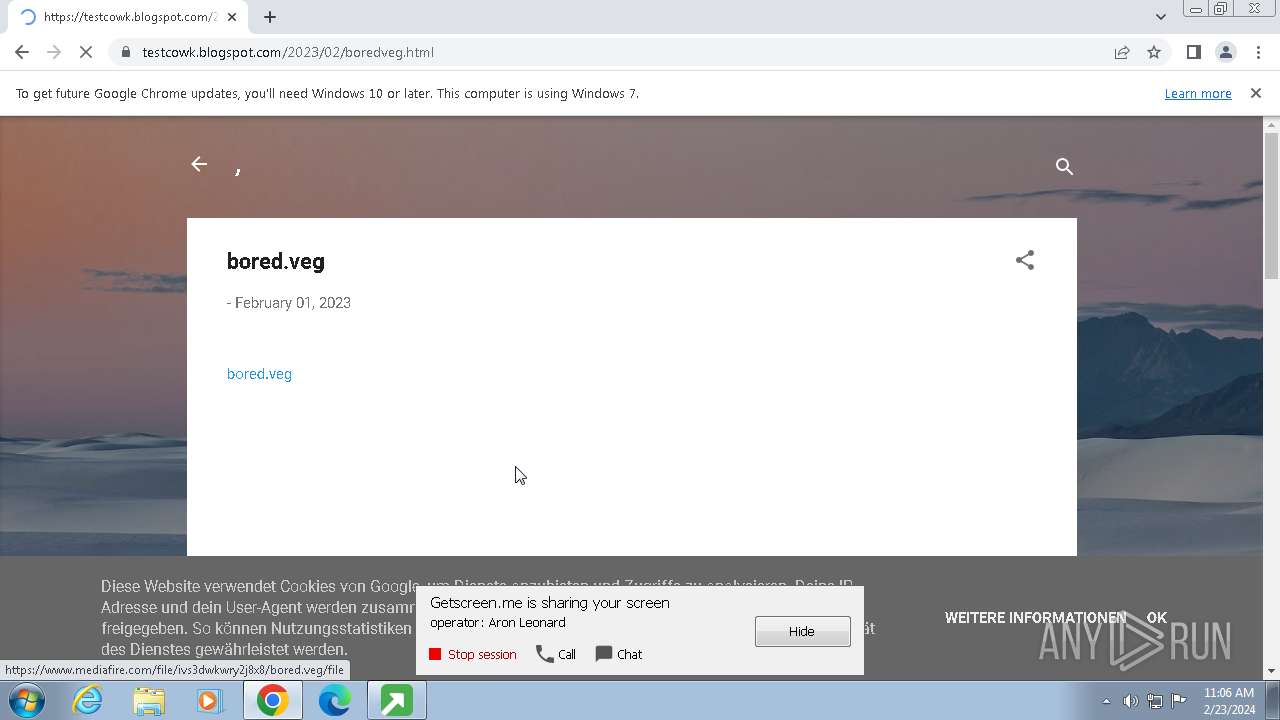Open the blog search icon
1280x720 pixels.
point(1064,166)
